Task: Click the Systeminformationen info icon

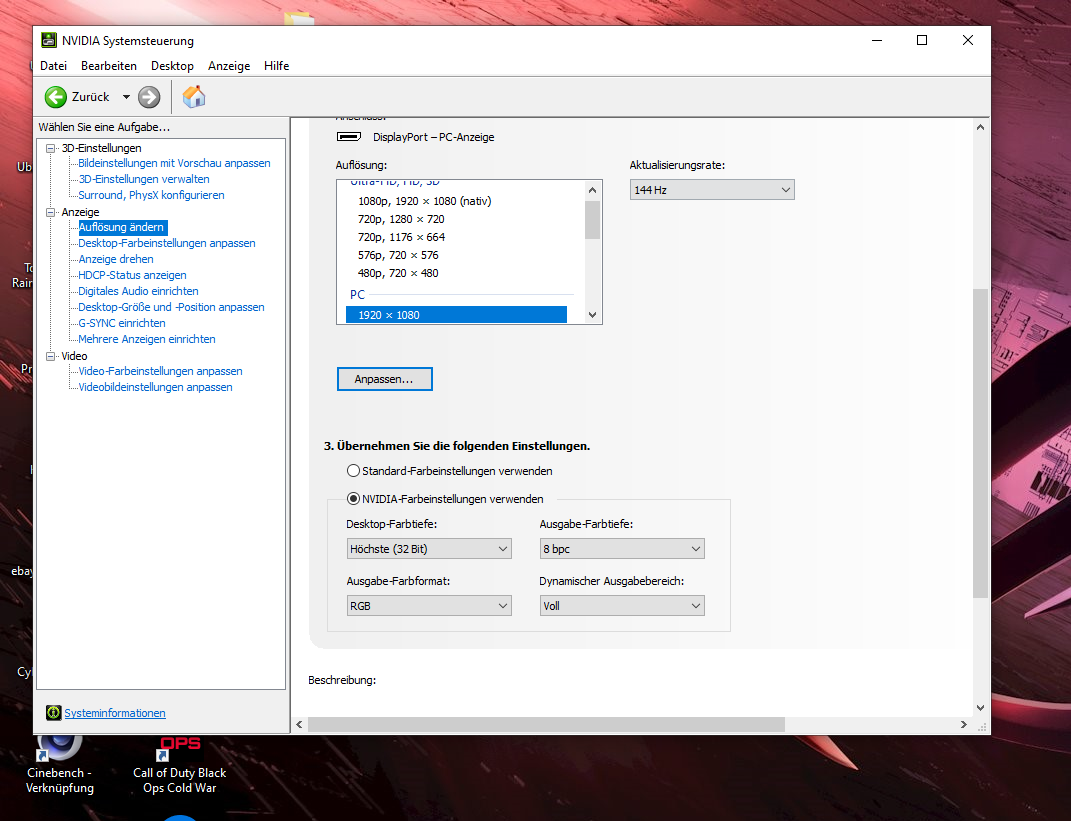Action: 53,713
